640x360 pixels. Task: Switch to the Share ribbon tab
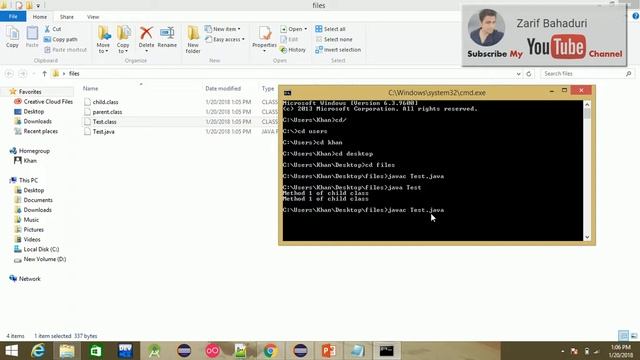point(67,17)
